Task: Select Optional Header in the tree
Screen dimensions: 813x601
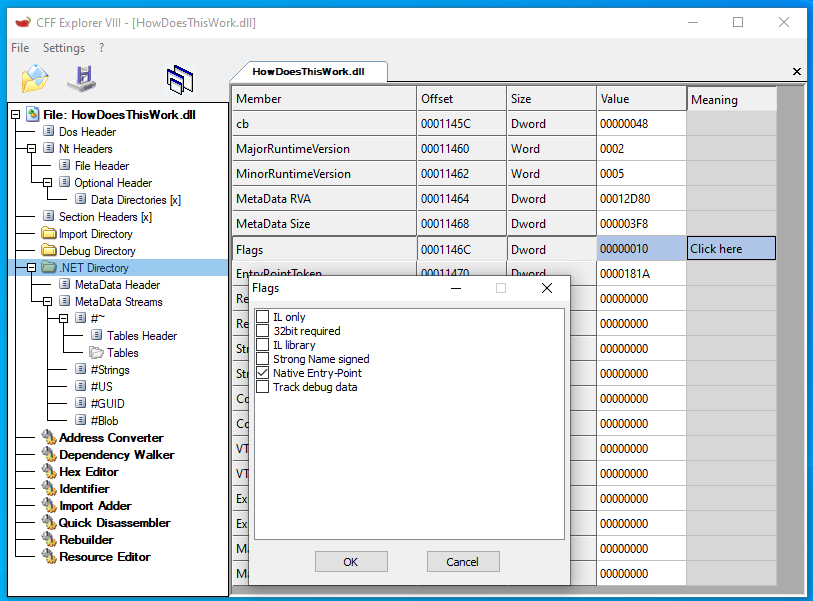Action: [113, 183]
